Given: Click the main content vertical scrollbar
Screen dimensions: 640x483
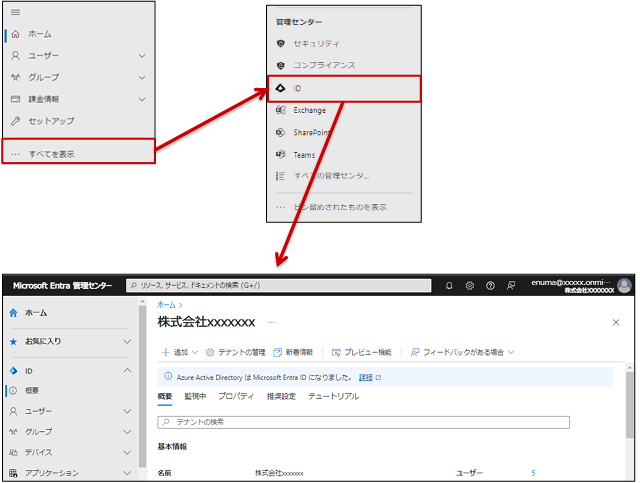Looking at the screenshot, I should pyautogui.click(x=630, y=406).
